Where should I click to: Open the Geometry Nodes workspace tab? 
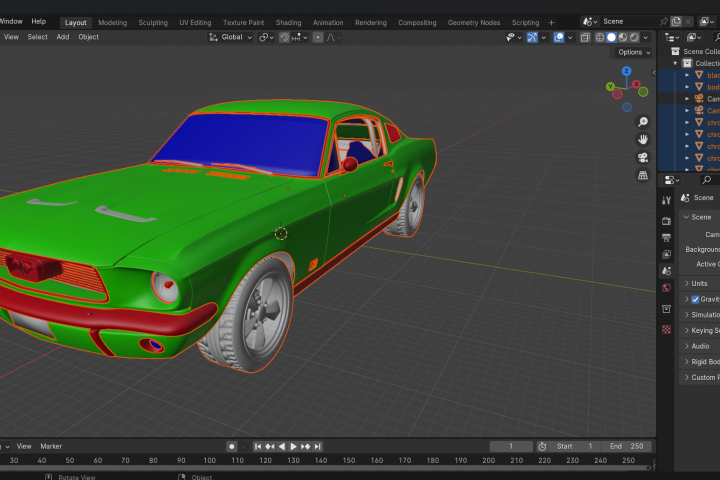[x=474, y=23]
